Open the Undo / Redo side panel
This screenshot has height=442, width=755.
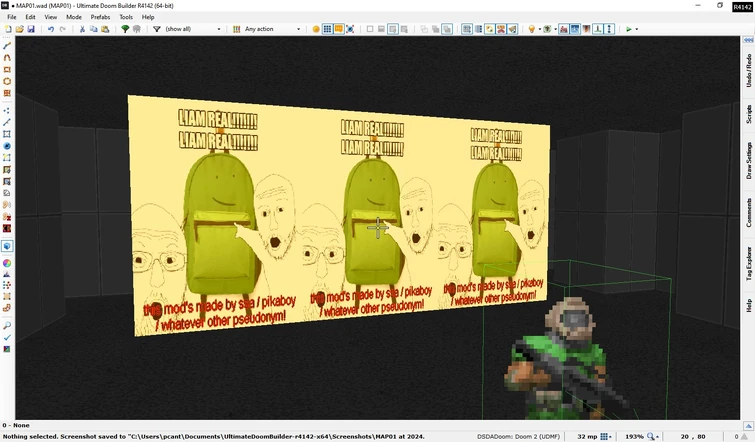(x=748, y=69)
